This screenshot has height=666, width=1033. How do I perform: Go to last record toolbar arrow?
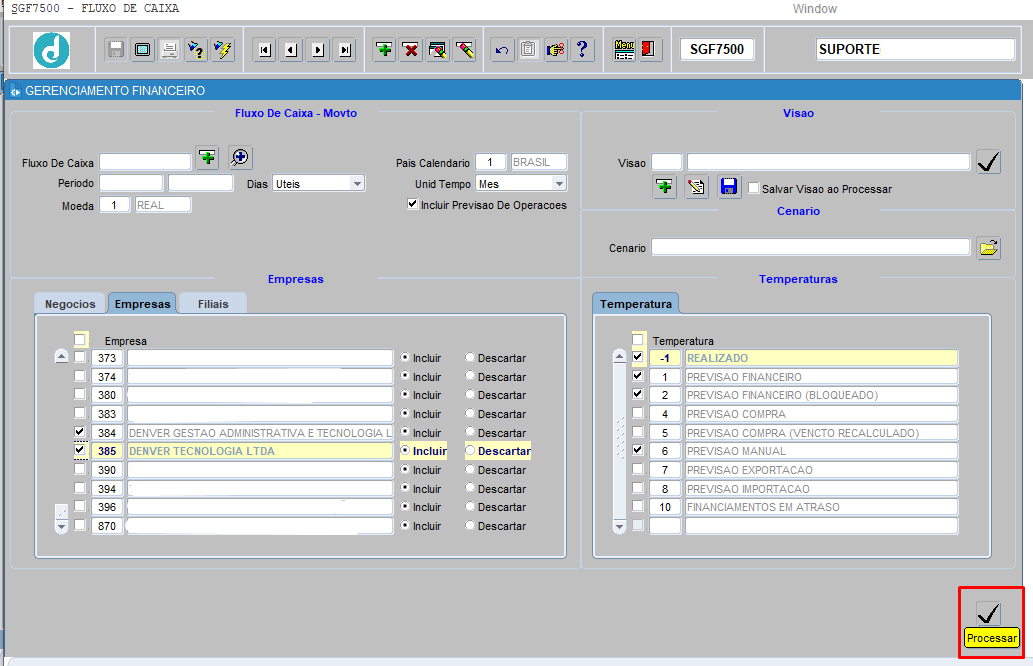coord(345,49)
